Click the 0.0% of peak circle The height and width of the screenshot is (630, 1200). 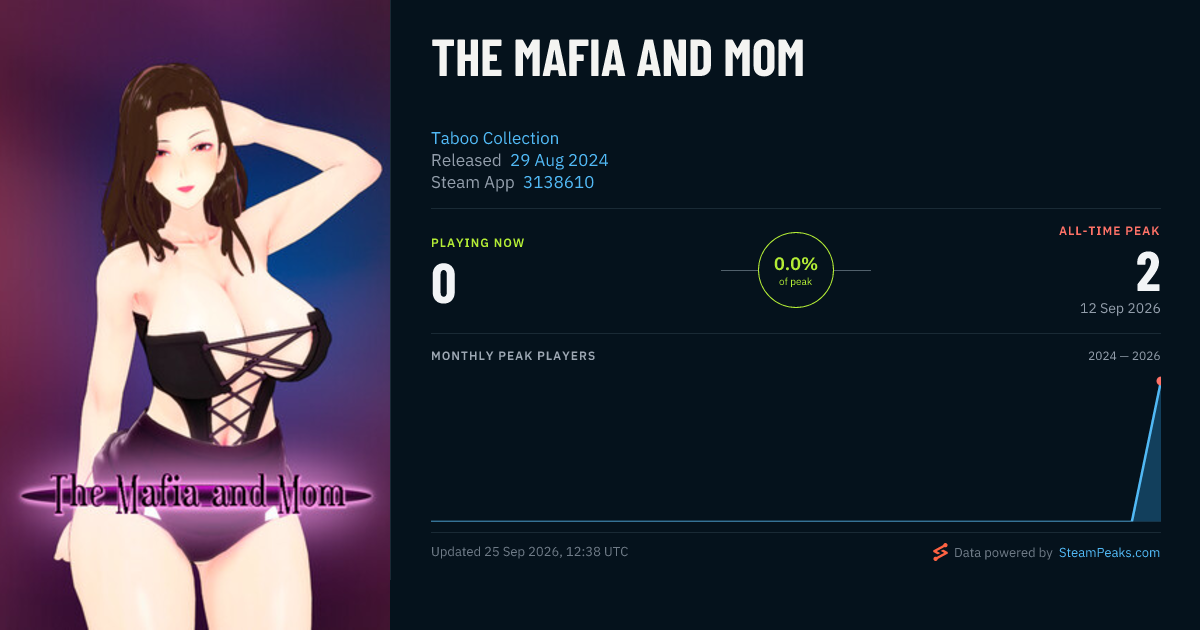[796, 270]
